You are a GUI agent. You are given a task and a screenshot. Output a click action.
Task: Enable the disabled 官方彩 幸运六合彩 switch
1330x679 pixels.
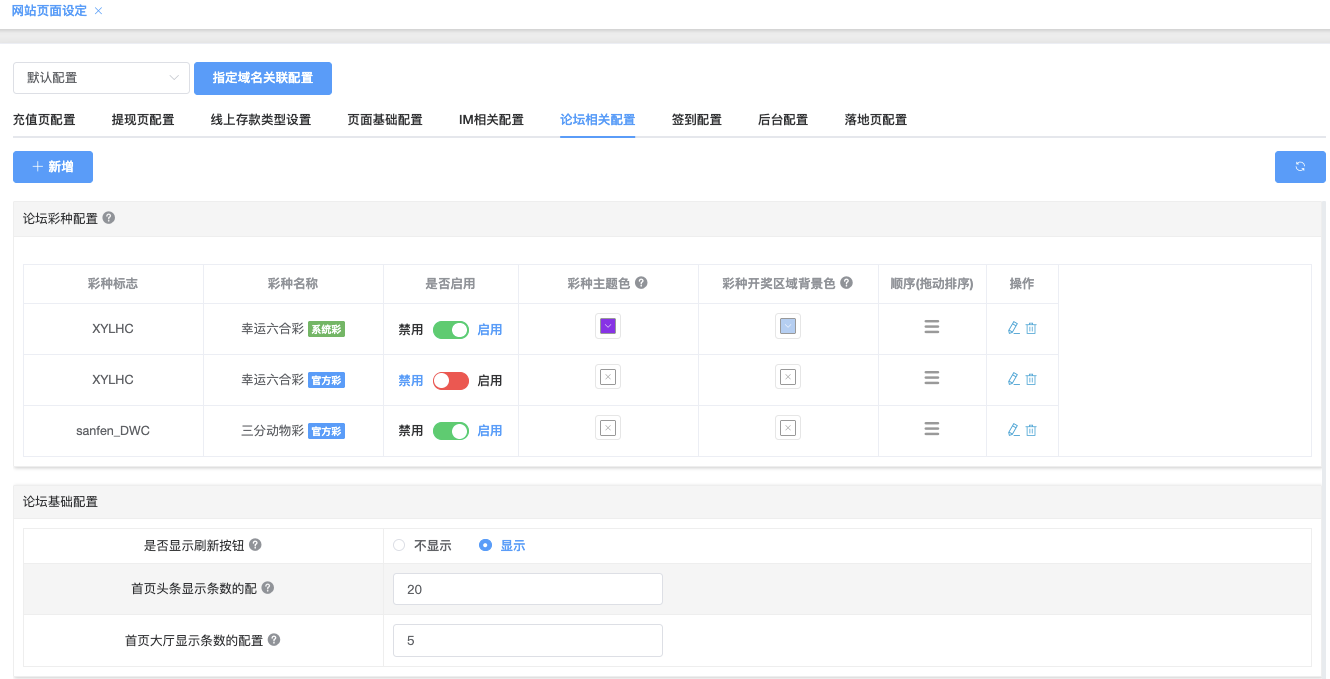pos(450,380)
